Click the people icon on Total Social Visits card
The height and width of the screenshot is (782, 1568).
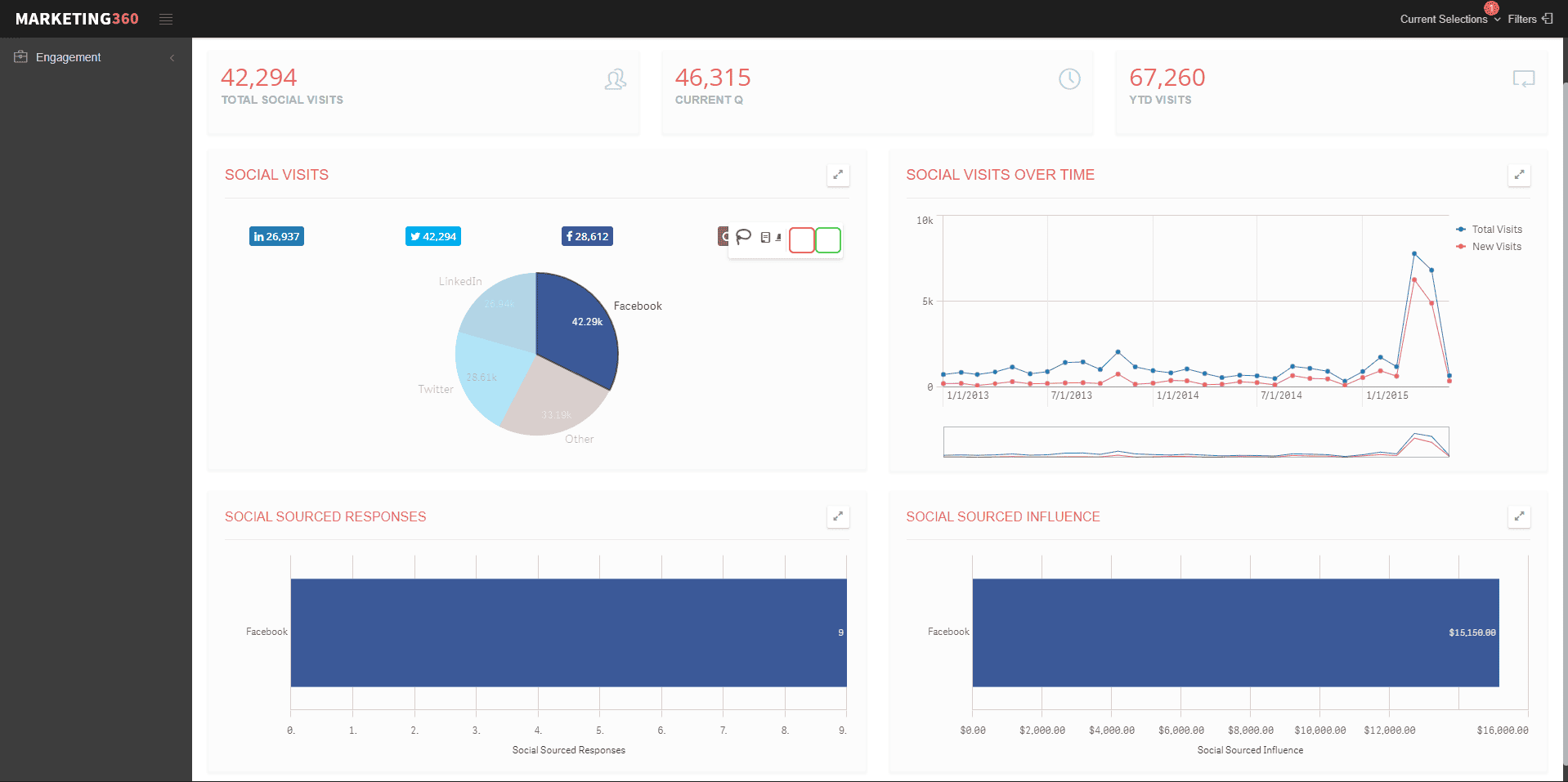(615, 79)
